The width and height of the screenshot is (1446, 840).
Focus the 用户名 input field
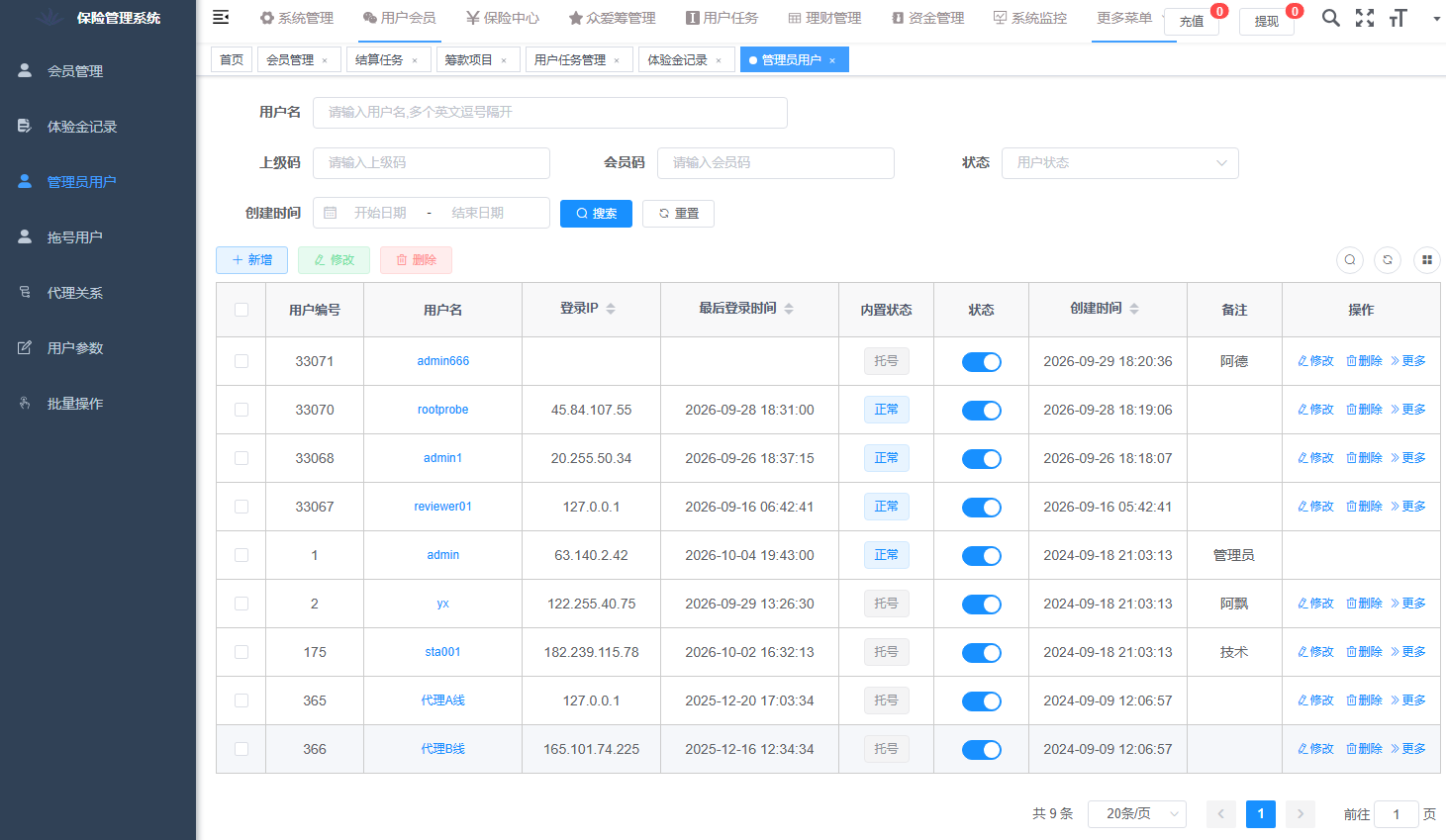[550, 113]
